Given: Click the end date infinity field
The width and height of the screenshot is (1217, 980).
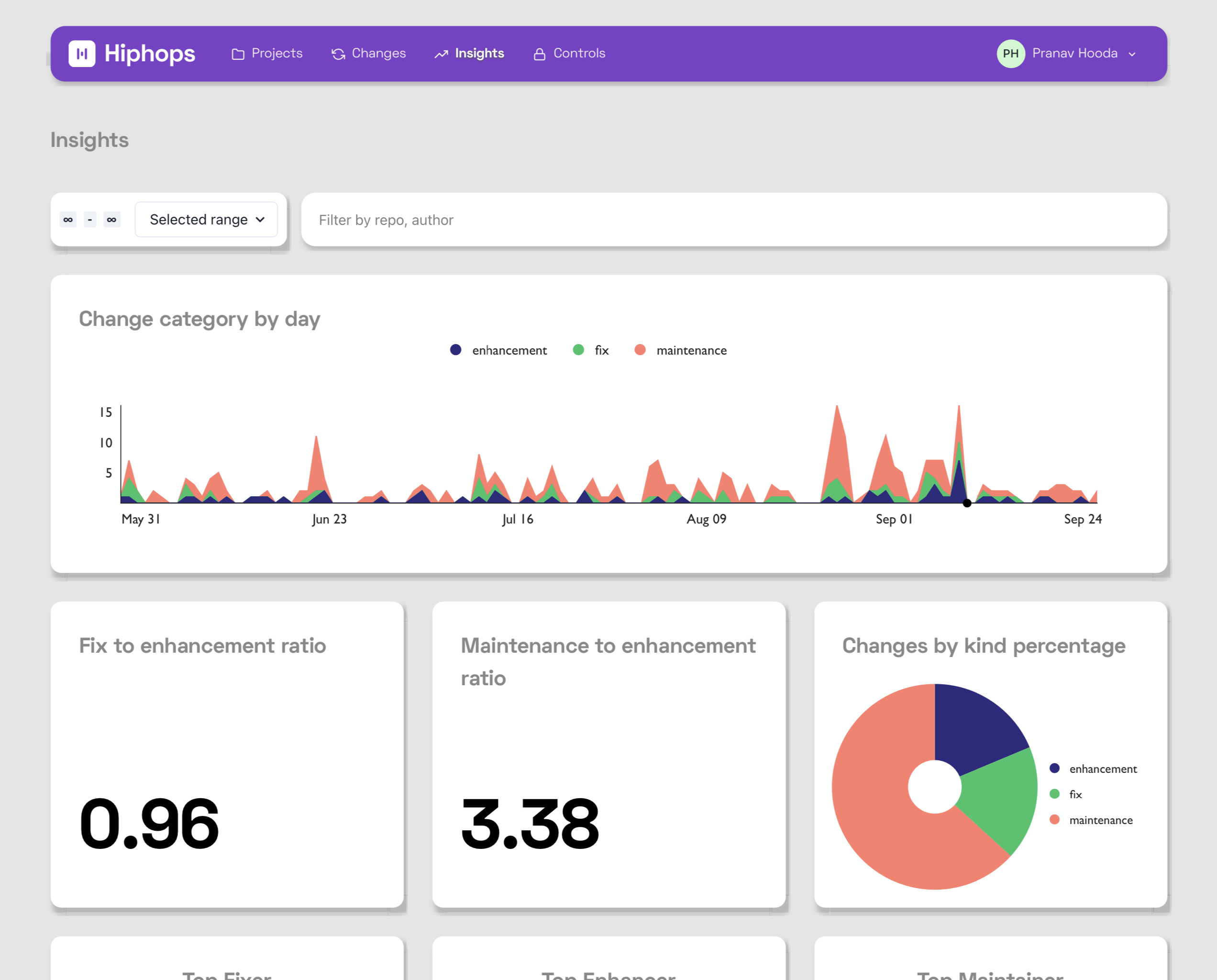Looking at the screenshot, I should pyautogui.click(x=112, y=220).
